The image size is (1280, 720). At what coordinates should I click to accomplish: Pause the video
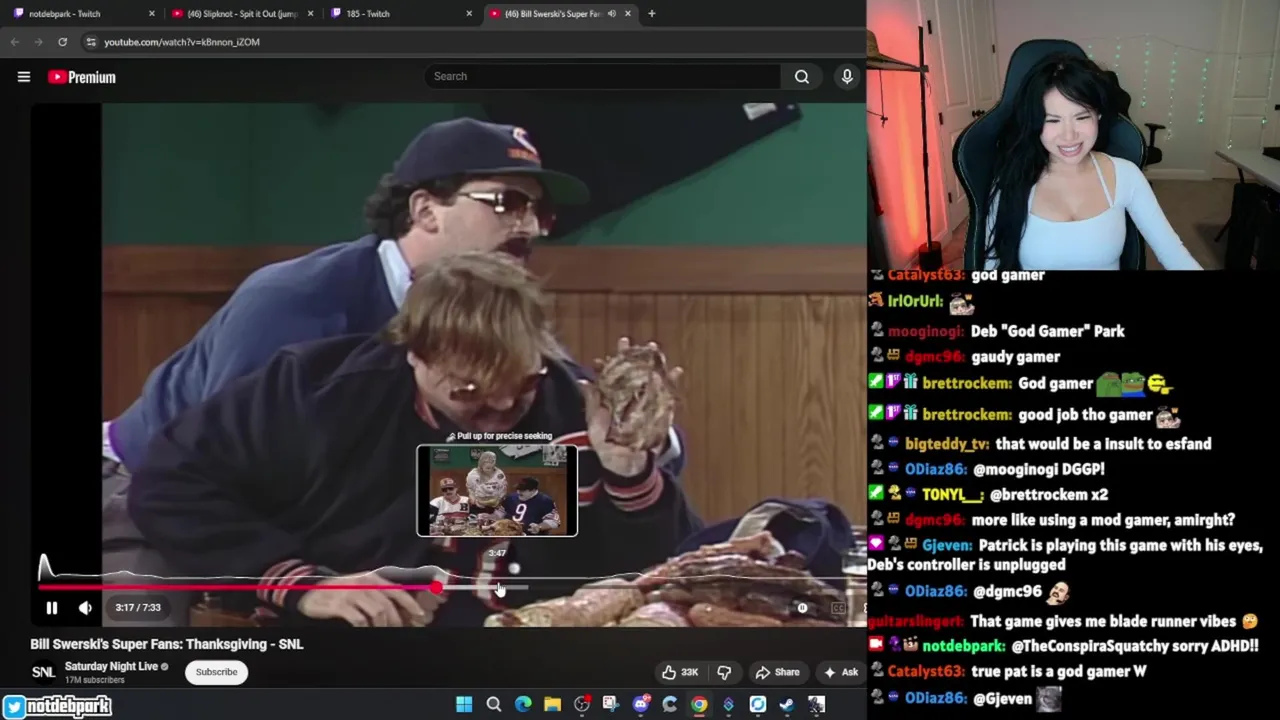pos(52,607)
